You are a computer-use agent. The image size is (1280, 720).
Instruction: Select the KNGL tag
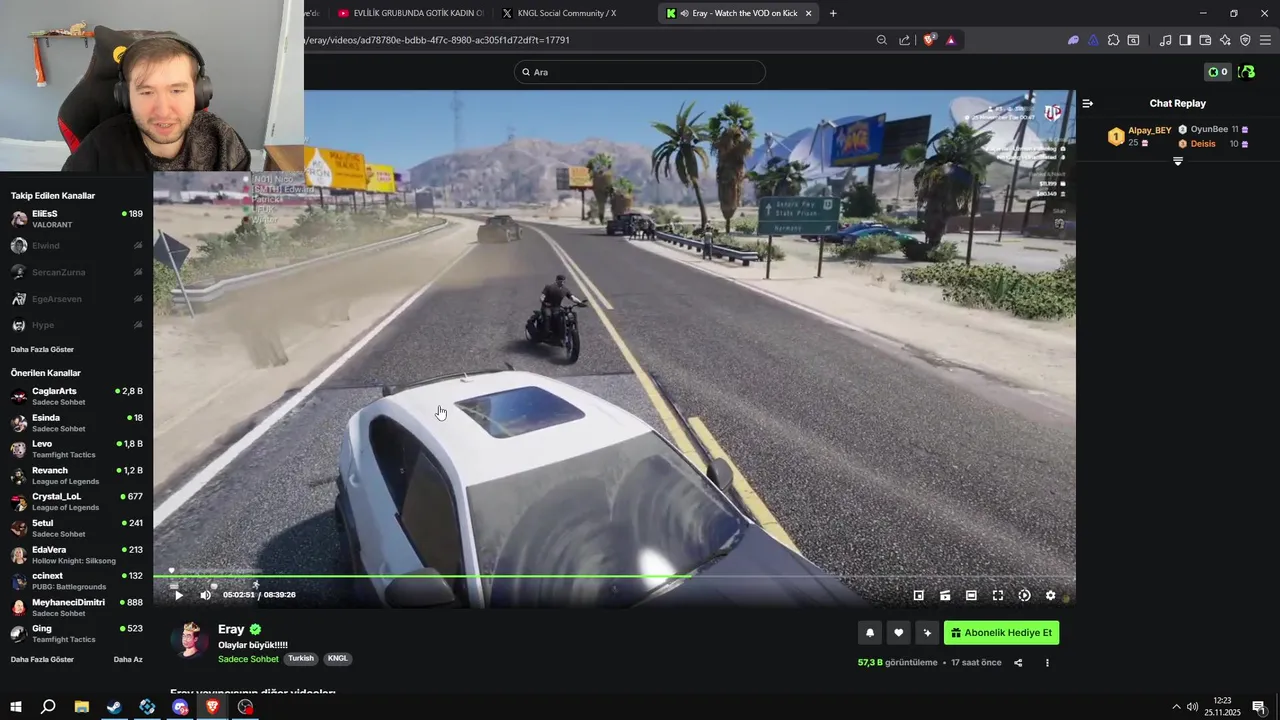tap(338, 659)
